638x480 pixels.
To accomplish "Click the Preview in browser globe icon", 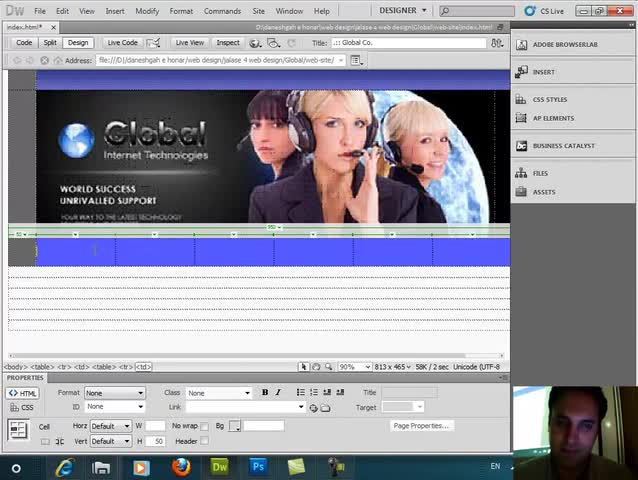I will click(x=255, y=43).
